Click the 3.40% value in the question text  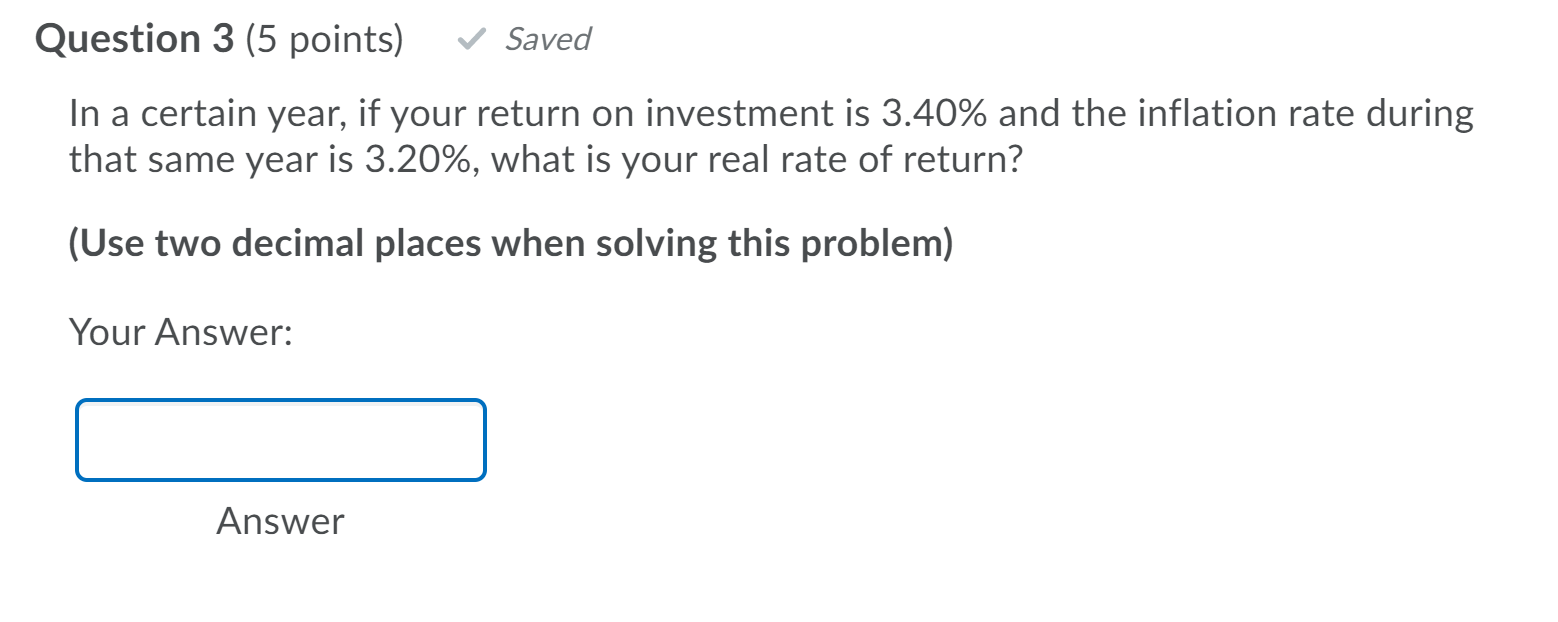[934, 112]
